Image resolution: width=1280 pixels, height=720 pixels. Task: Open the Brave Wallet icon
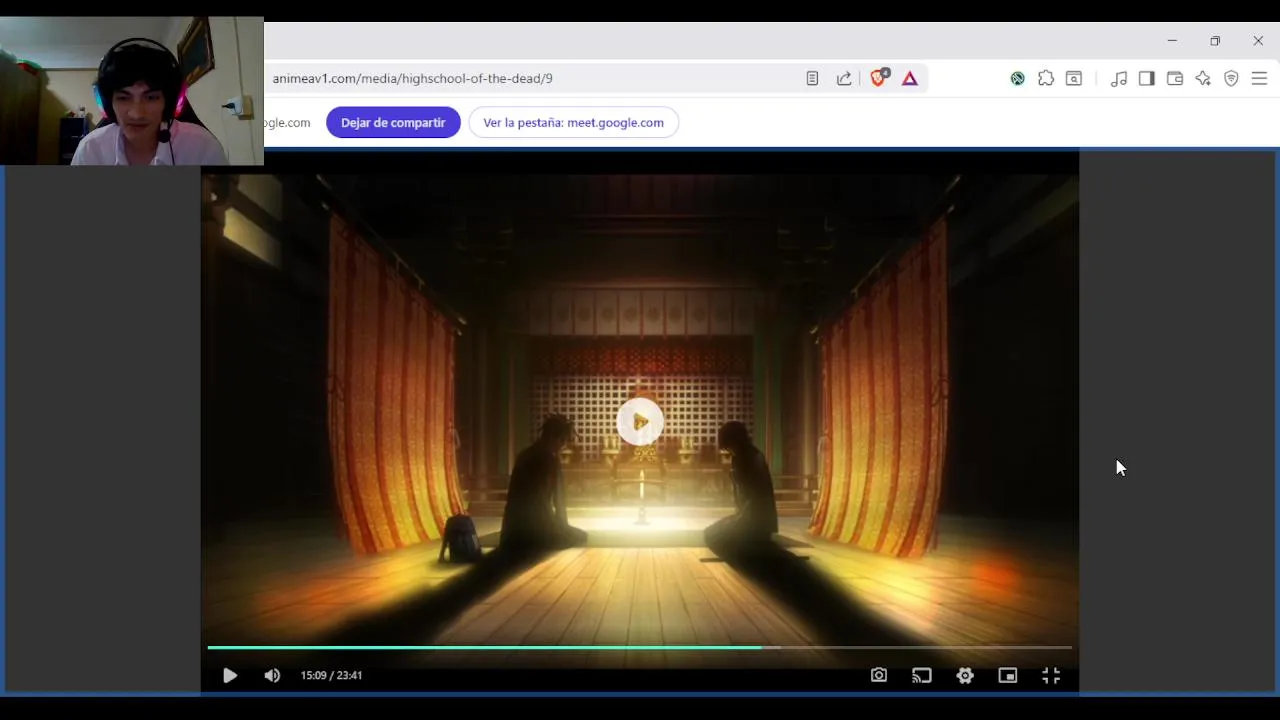pos(1175,78)
